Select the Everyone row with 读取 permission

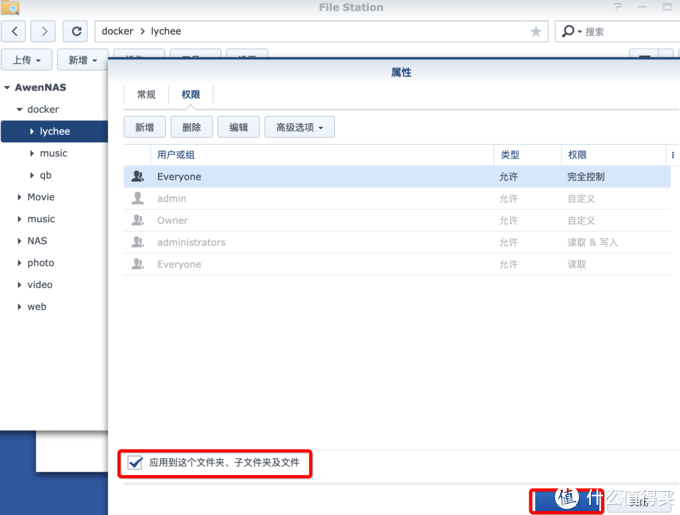coord(397,264)
